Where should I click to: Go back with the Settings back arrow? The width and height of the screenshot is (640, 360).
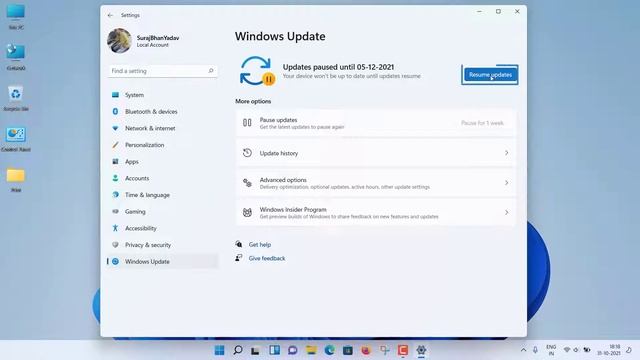coord(110,15)
